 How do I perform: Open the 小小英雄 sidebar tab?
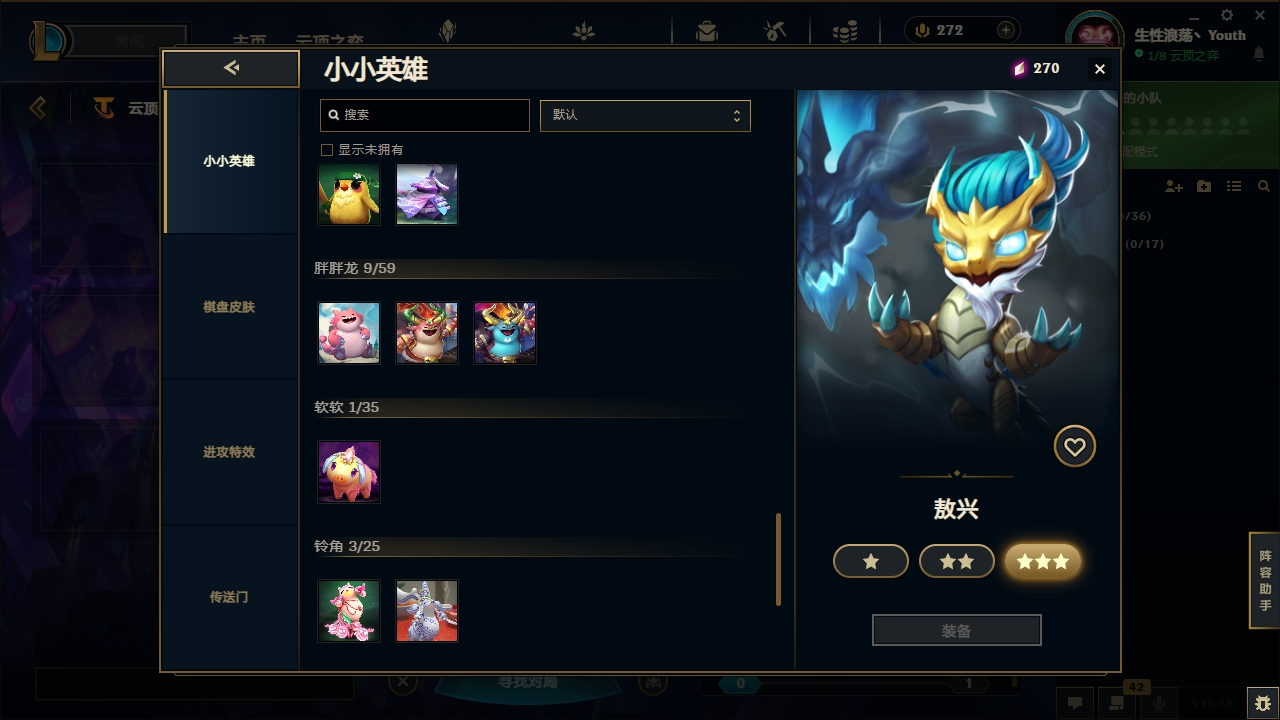(230, 161)
